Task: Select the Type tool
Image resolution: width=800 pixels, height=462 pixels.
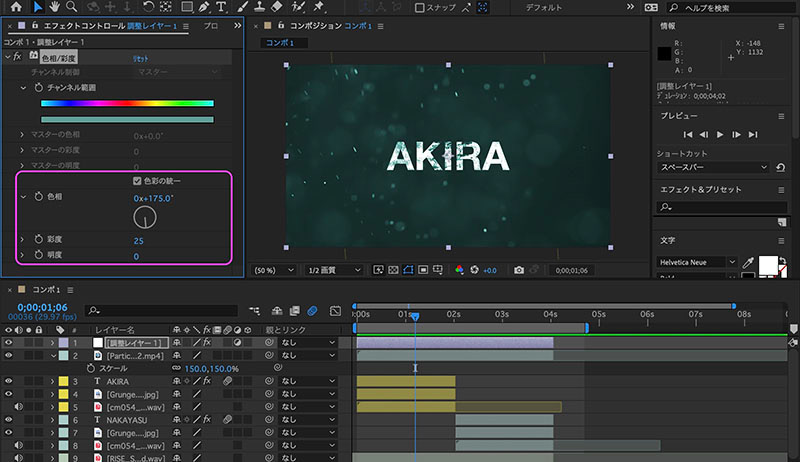Action: [x=220, y=7]
